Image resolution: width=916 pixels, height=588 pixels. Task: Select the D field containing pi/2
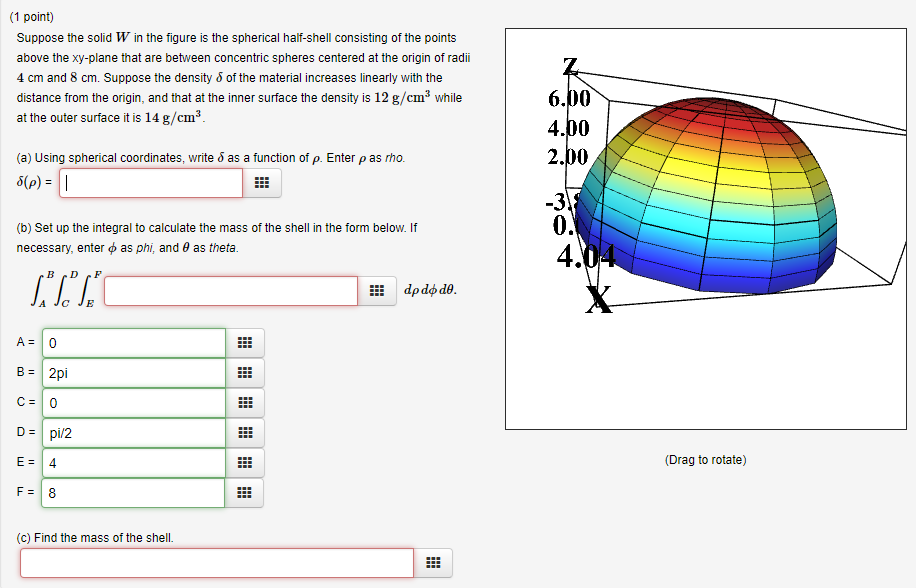[x=133, y=433]
